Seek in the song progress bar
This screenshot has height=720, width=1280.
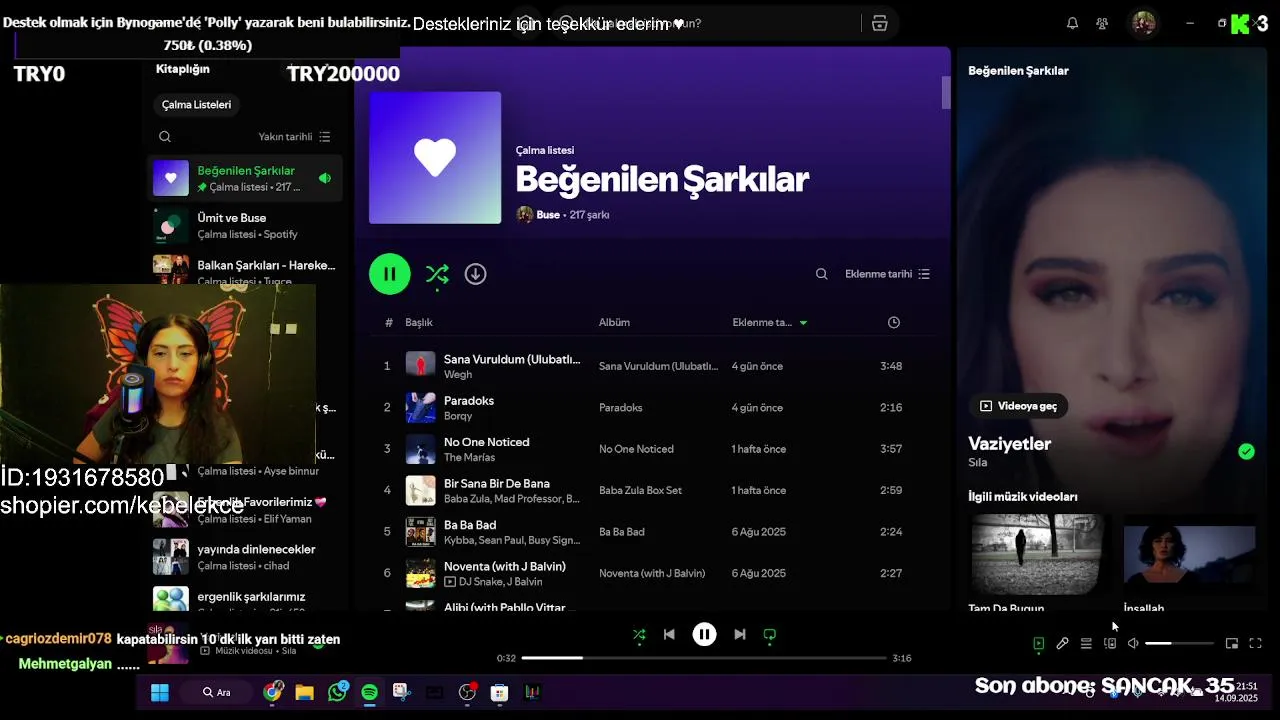[704, 658]
